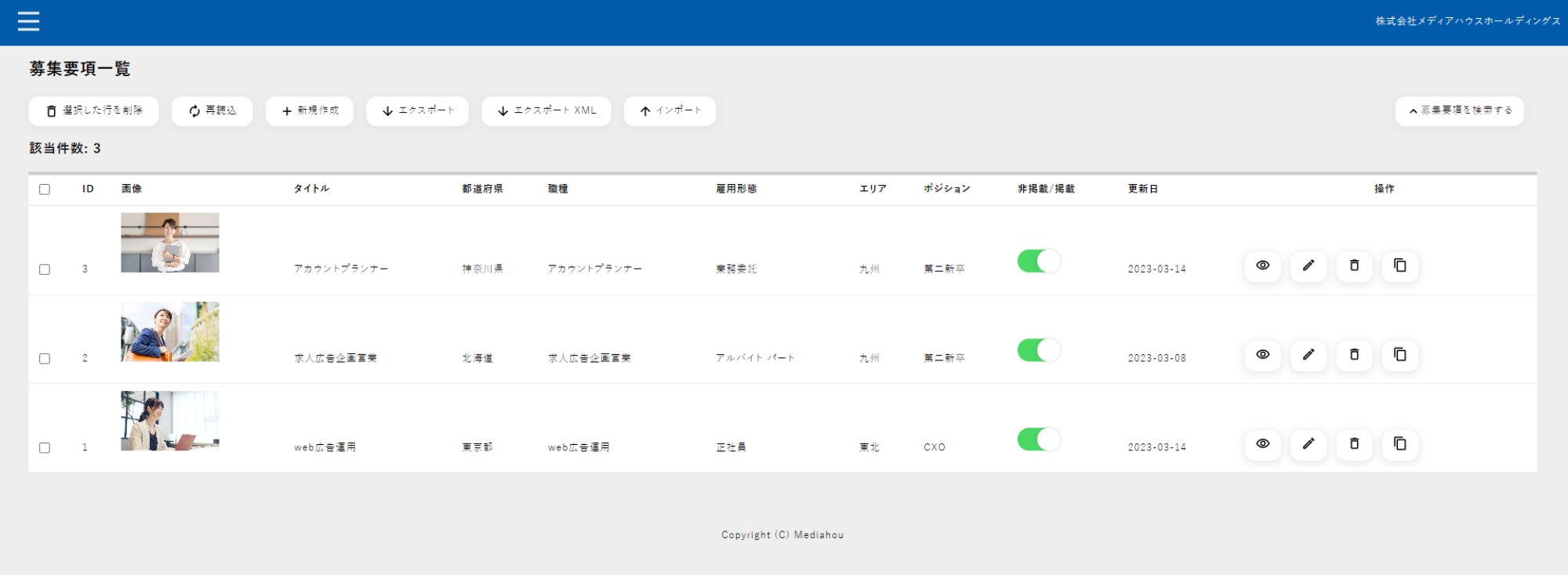Click the 新規作成 button
This screenshot has height=575, width=1568.
click(x=310, y=111)
